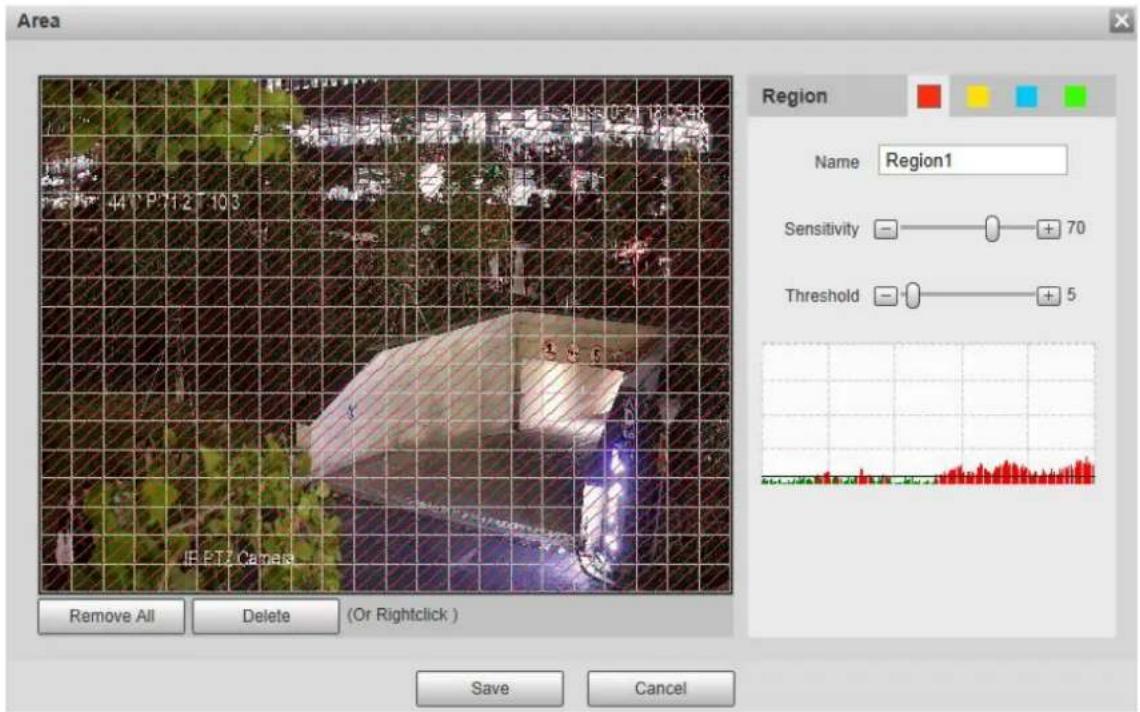Image resolution: width=1140 pixels, height=712 pixels.
Task: Click the Name label
Action: [x=836, y=162]
